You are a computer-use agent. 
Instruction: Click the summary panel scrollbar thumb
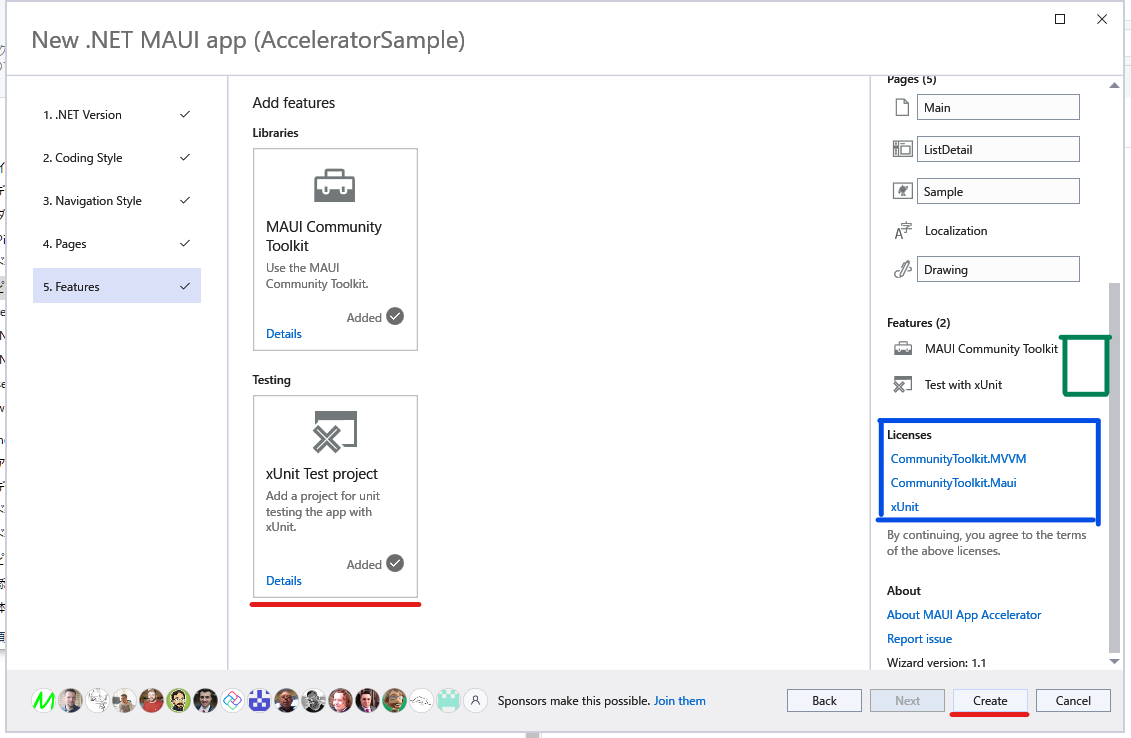(1114, 467)
